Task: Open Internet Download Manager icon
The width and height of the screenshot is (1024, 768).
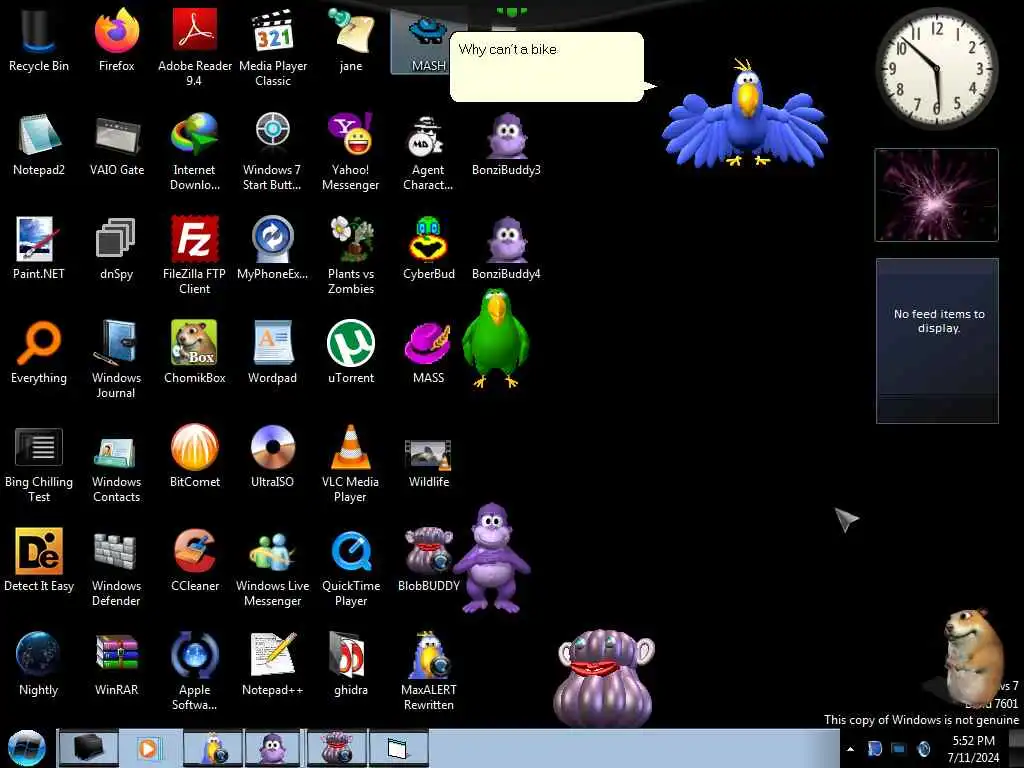Action: pos(194,152)
